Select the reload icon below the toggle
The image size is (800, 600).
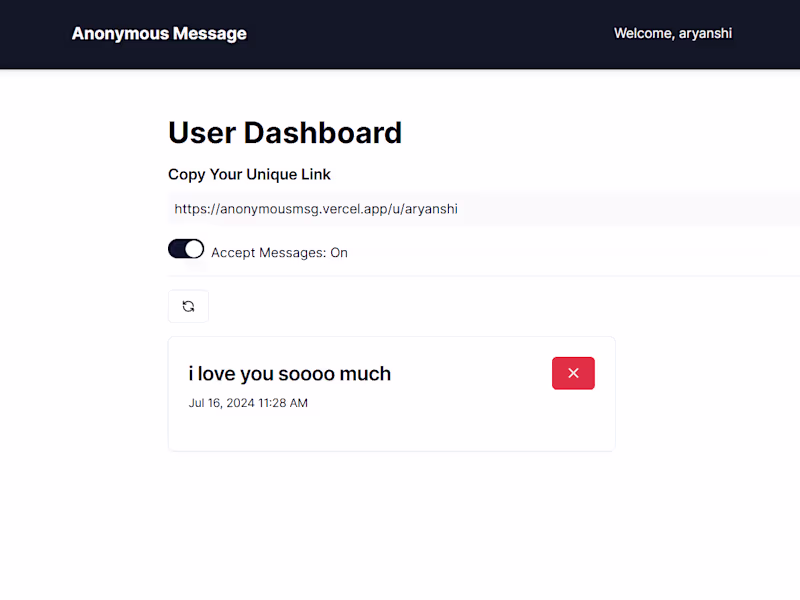(x=188, y=306)
